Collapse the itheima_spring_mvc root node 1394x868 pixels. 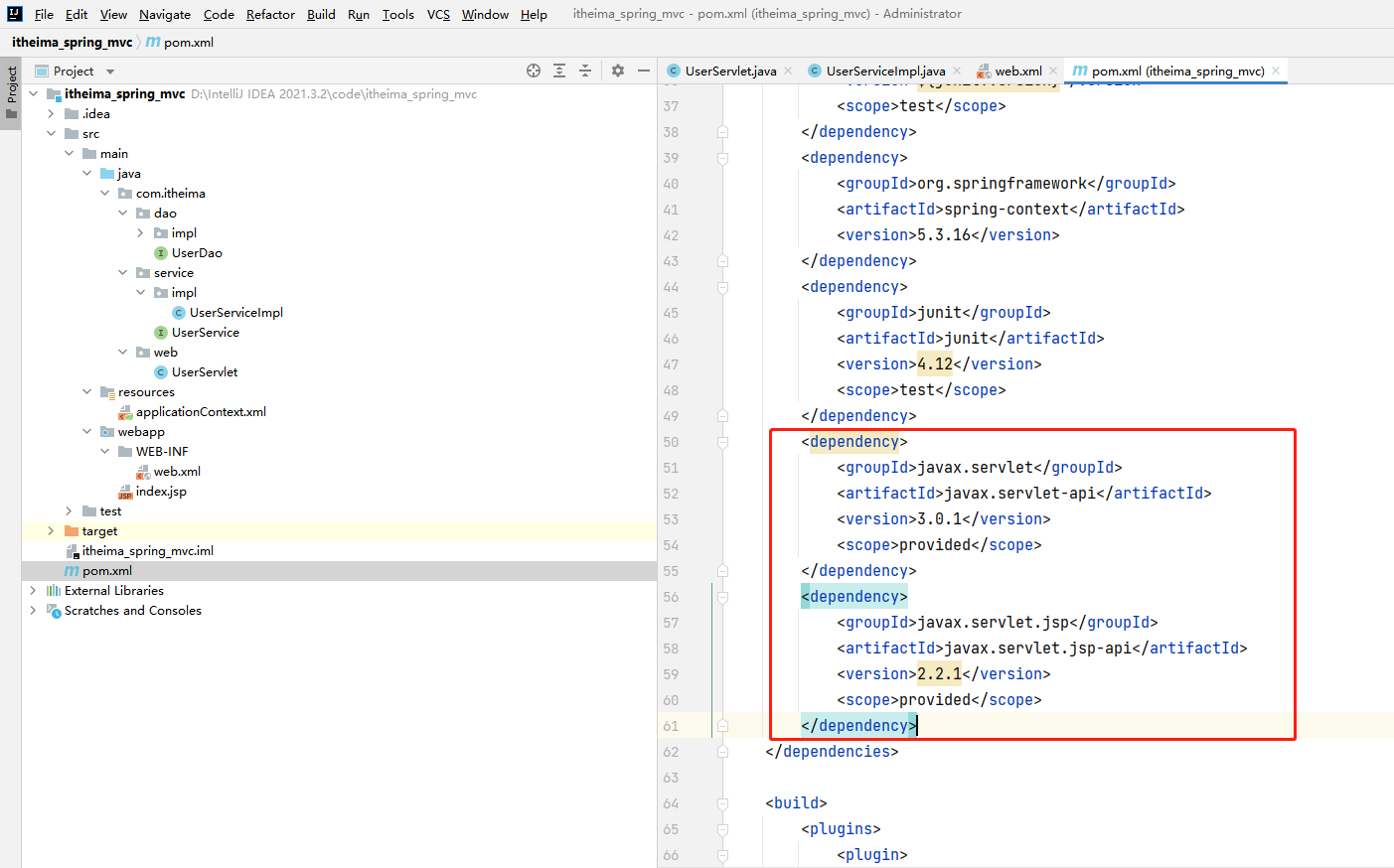click(34, 94)
